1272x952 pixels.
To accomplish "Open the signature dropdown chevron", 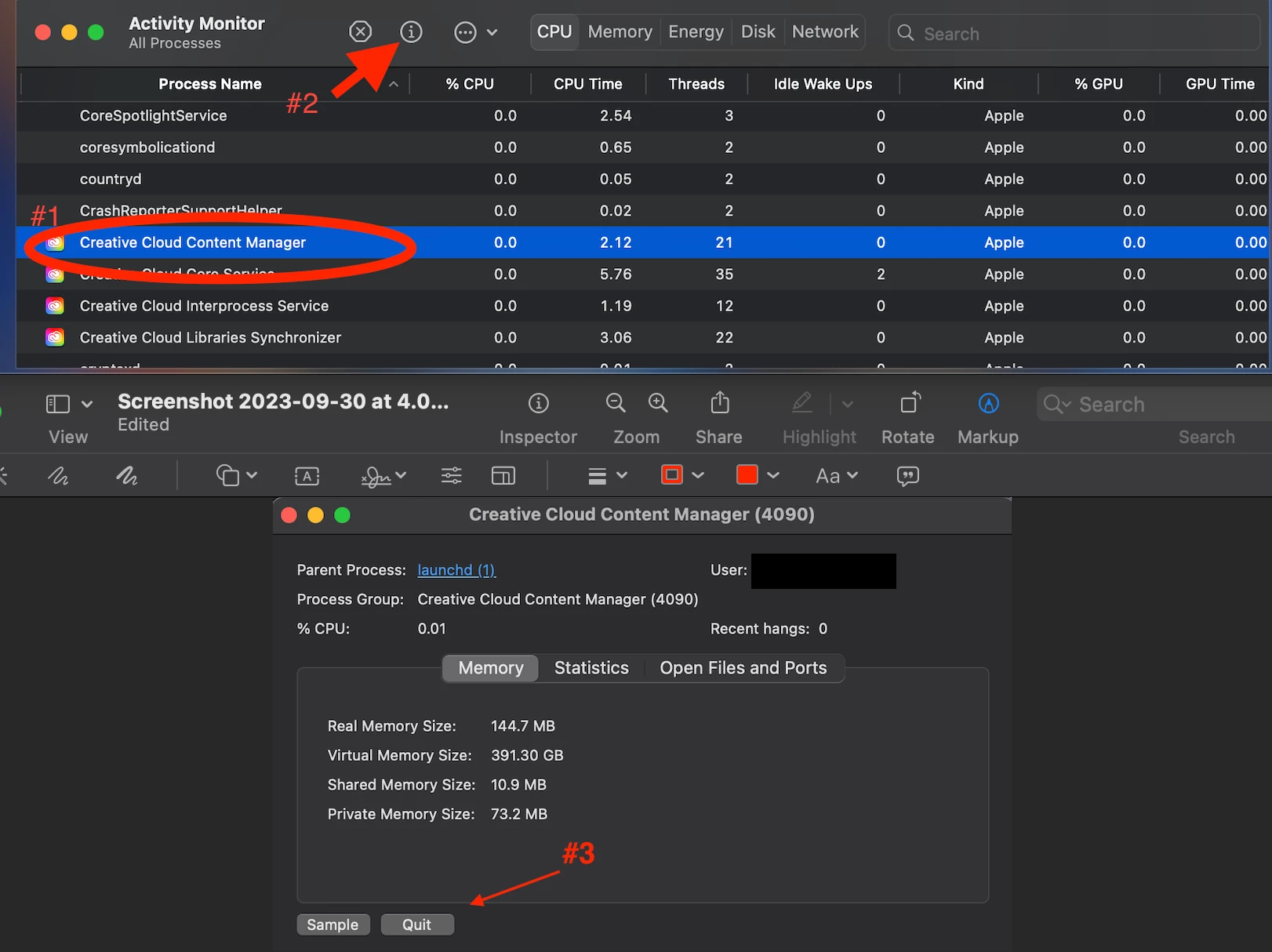I will point(401,475).
